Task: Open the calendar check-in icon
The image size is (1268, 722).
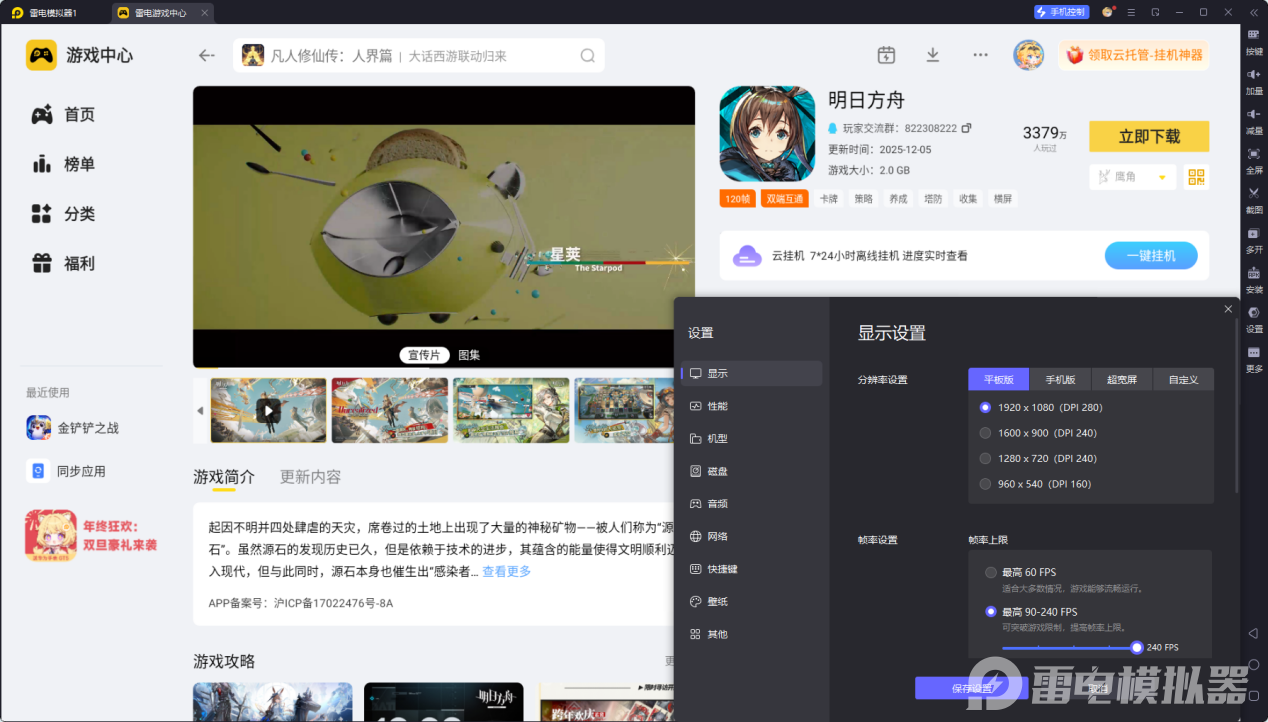Action: (886, 55)
